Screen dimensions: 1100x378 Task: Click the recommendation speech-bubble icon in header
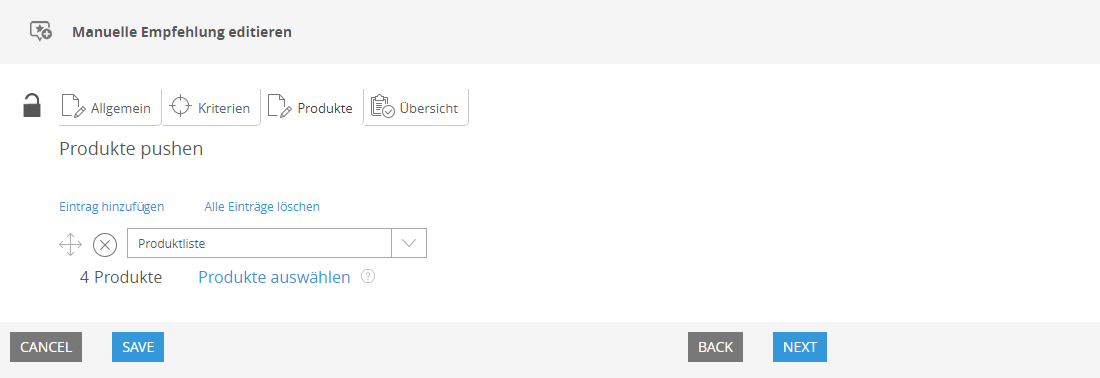(x=41, y=32)
